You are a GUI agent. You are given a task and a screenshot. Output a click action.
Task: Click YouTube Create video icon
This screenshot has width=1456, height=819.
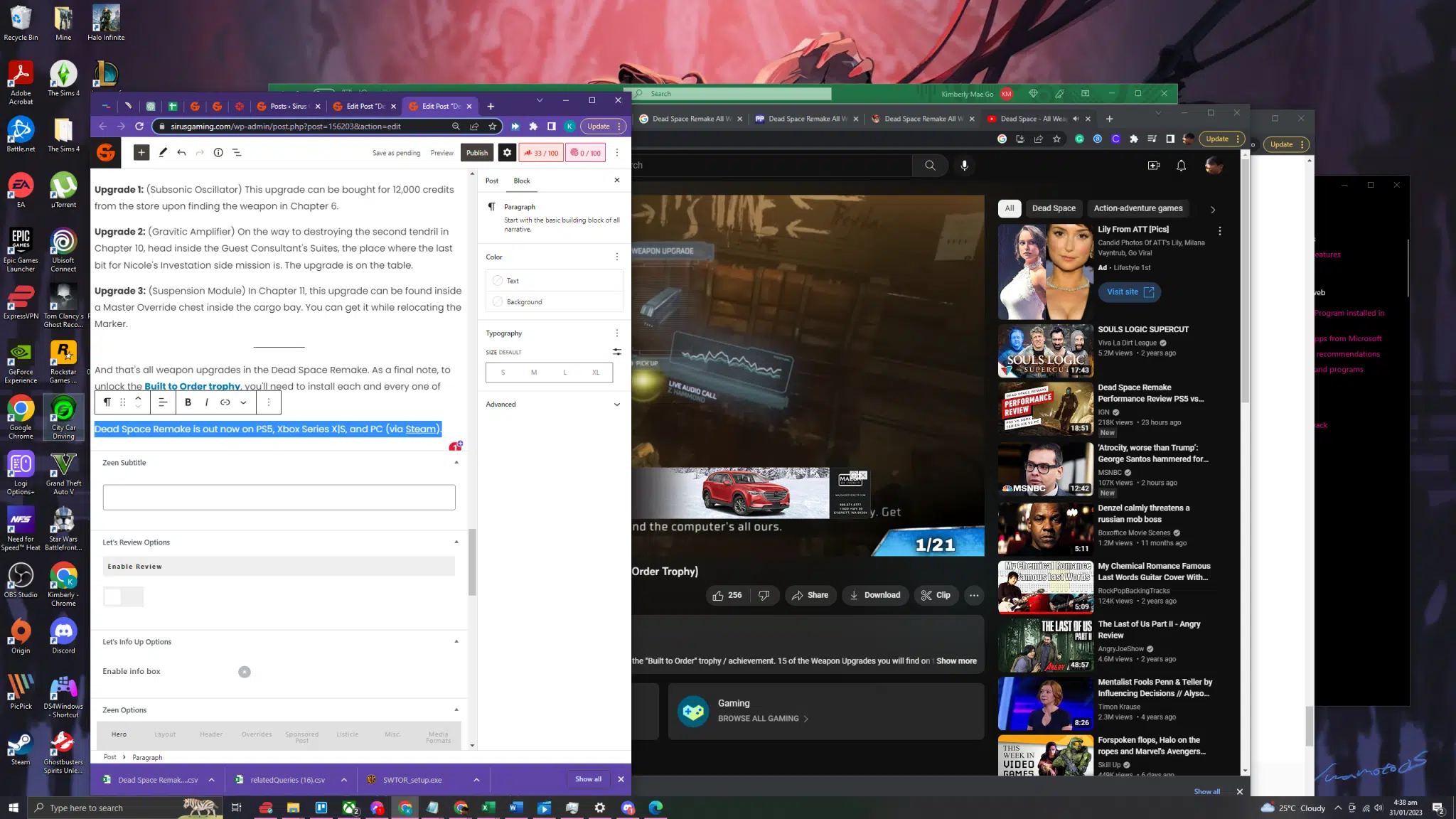pyautogui.click(x=1153, y=165)
